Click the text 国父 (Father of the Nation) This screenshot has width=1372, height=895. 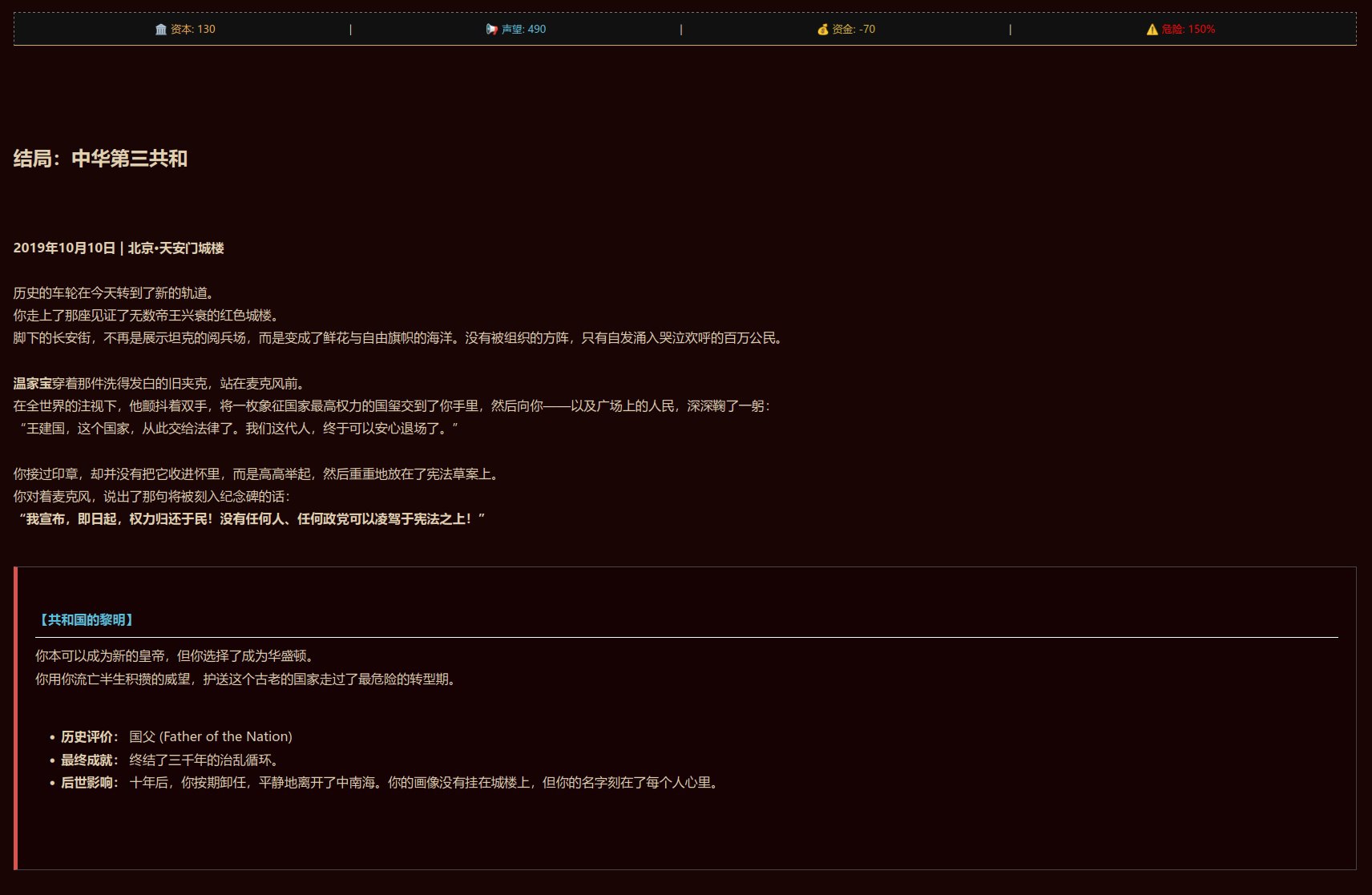coord(210,737)
